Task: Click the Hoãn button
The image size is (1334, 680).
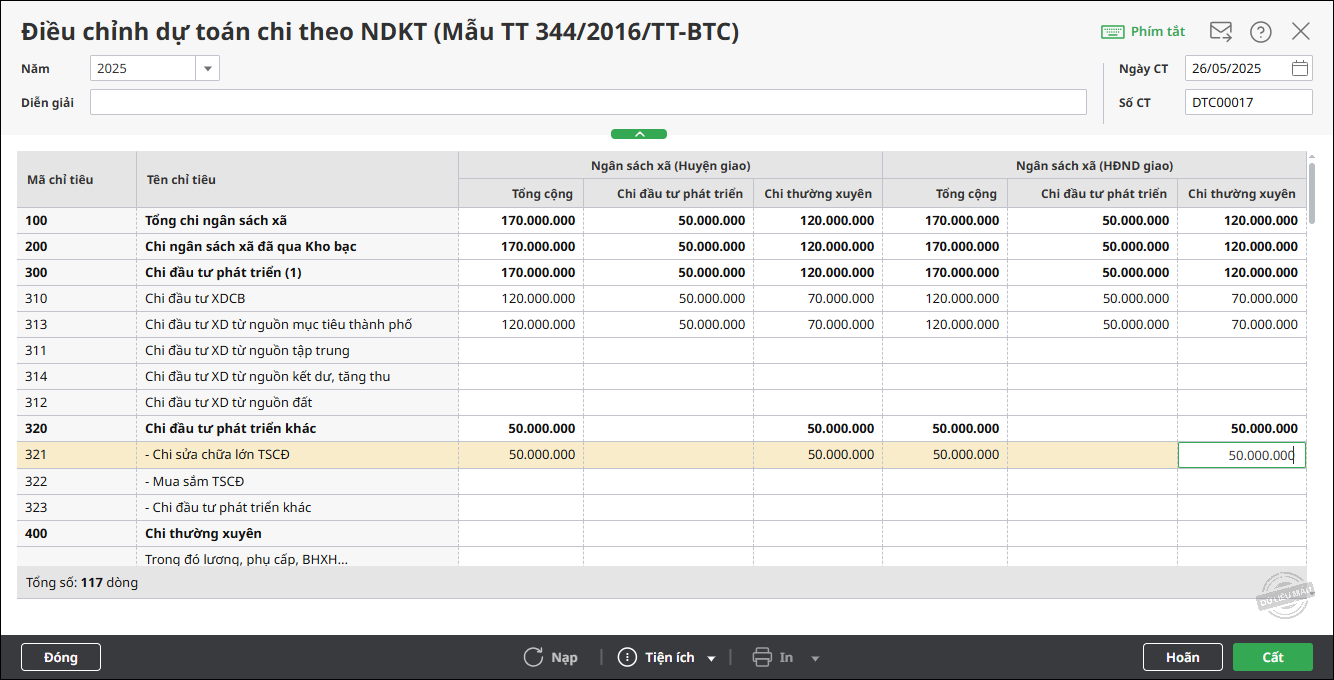Action: 1183,657
